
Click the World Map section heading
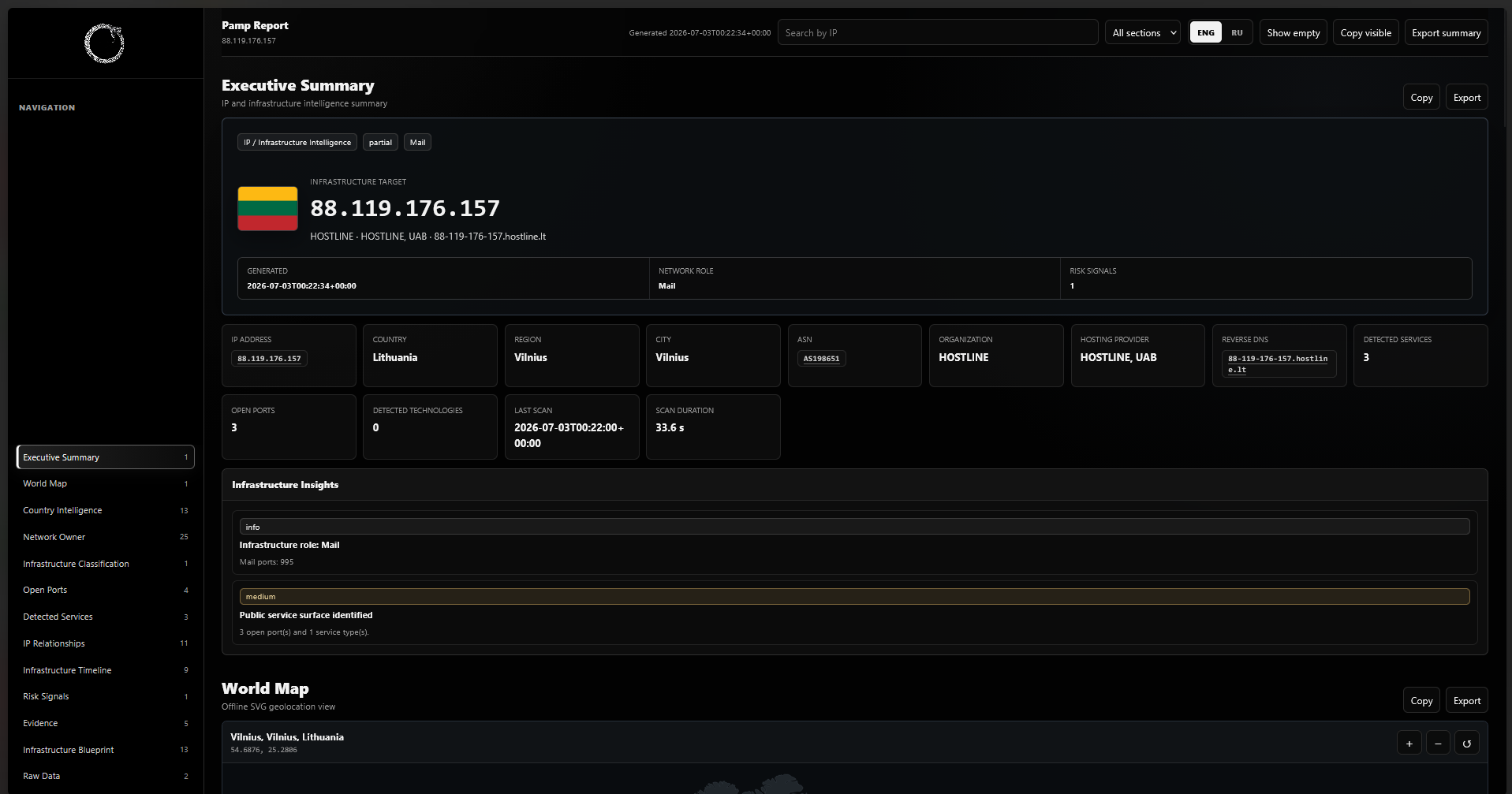pyautogui.click(x=265, y=688)
